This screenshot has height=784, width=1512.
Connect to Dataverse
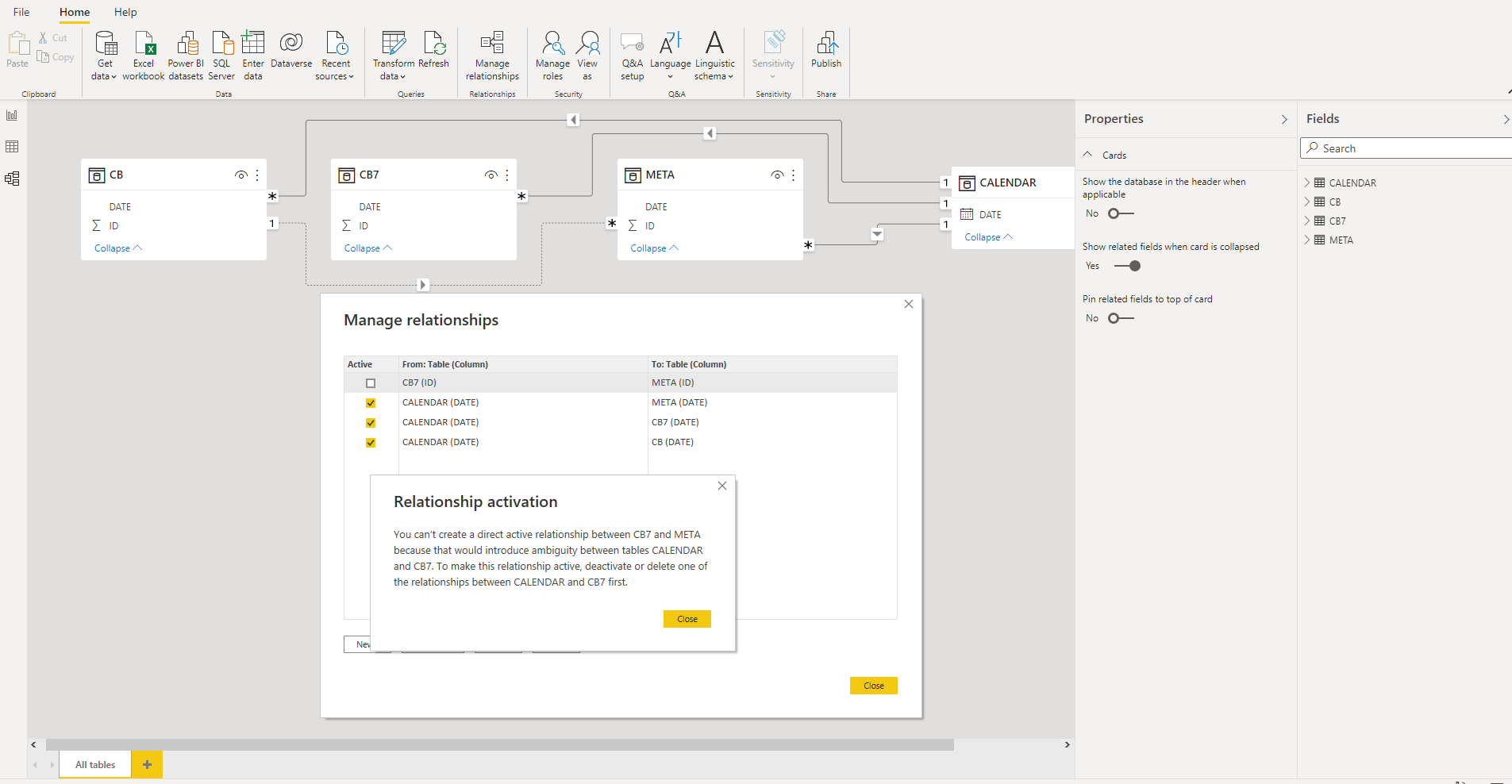click(291, 50)
